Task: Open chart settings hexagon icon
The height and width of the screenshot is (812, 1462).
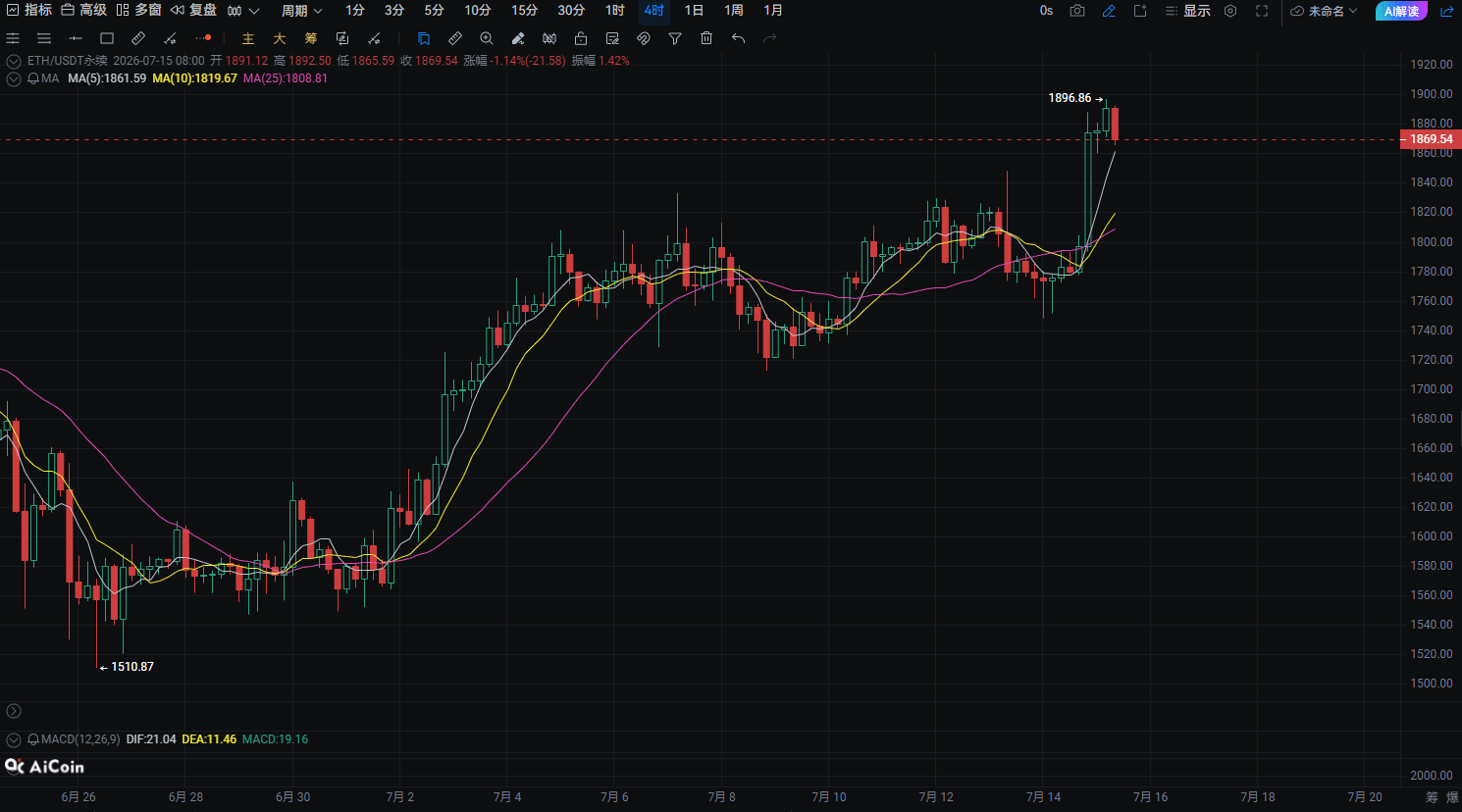Action: (x=1230, y=11)
